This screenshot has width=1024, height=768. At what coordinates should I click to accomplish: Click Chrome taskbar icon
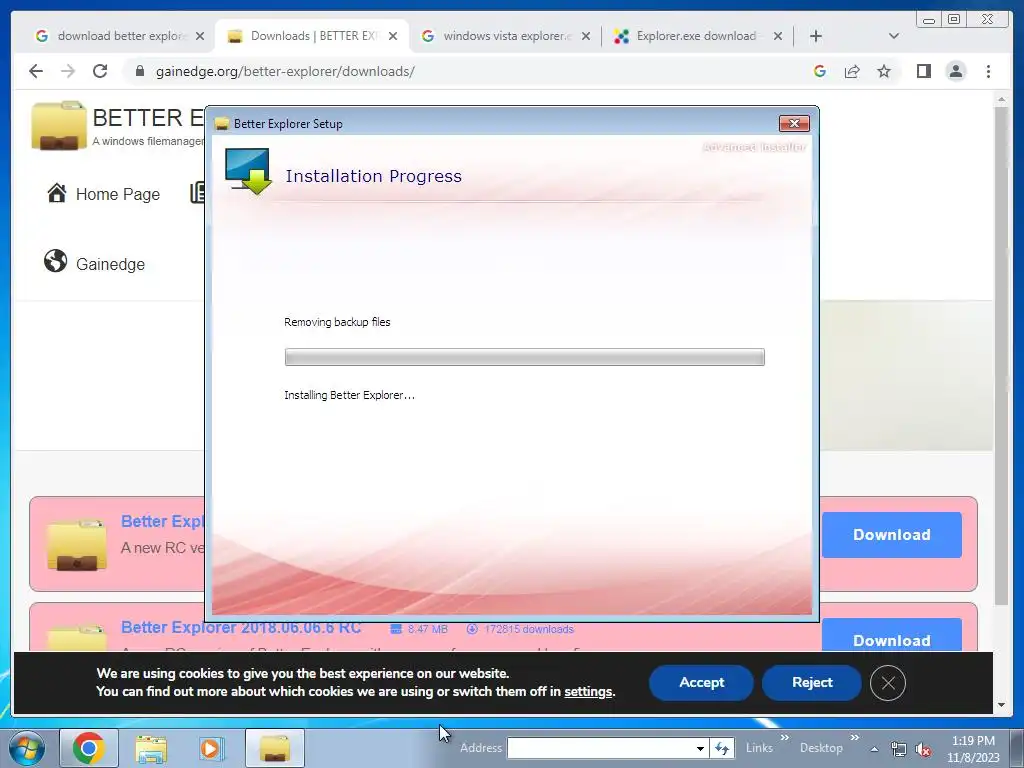tap(89, 748)
